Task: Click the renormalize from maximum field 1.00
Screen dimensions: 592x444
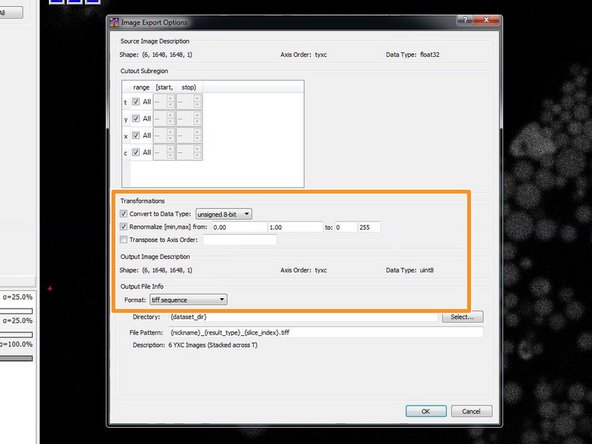Action: (295, 227)
